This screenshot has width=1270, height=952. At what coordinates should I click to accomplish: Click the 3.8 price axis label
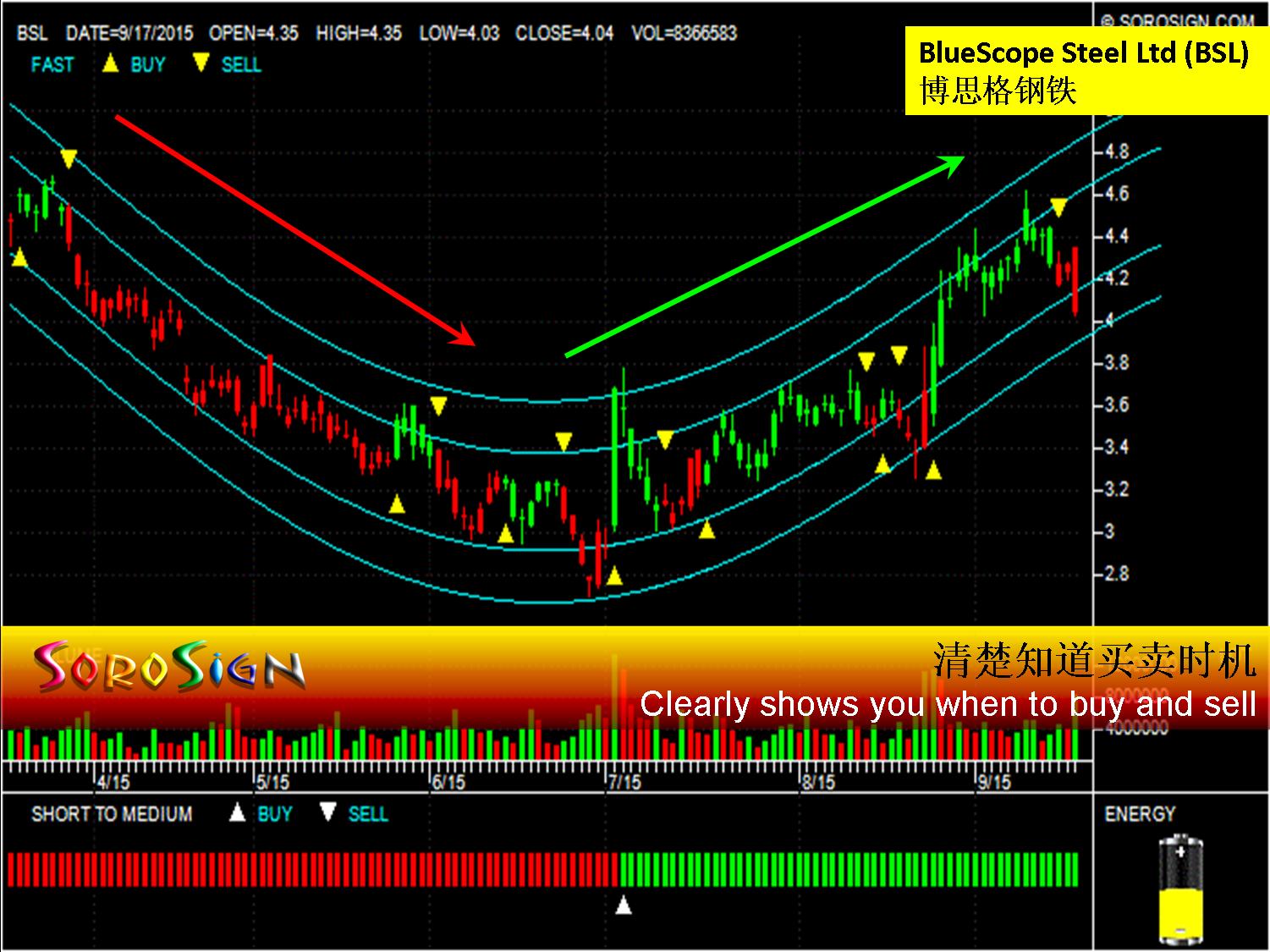(x=1116, y=363)
